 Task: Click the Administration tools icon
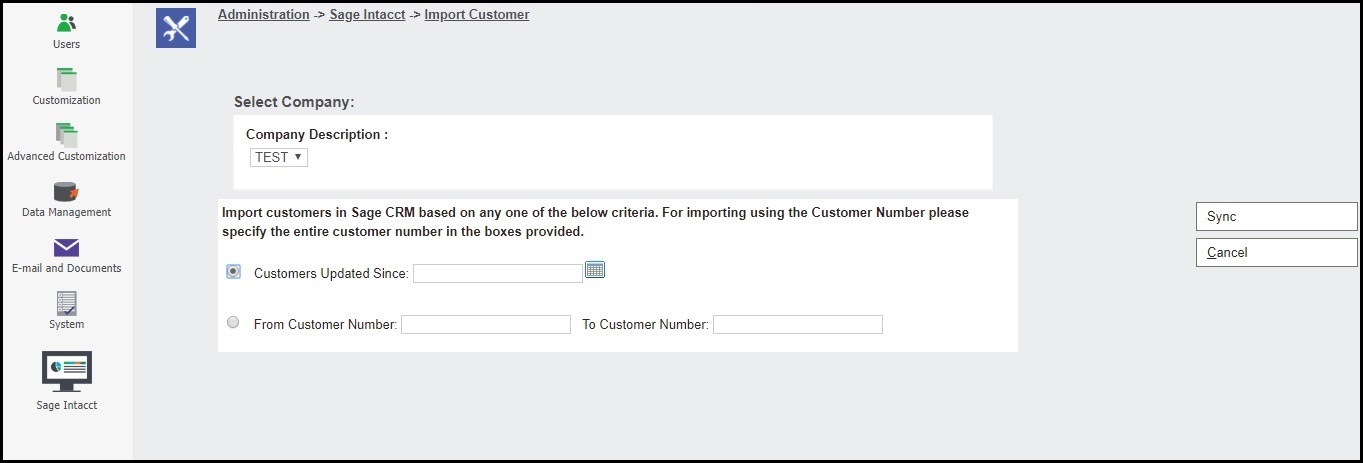point(176,28)
